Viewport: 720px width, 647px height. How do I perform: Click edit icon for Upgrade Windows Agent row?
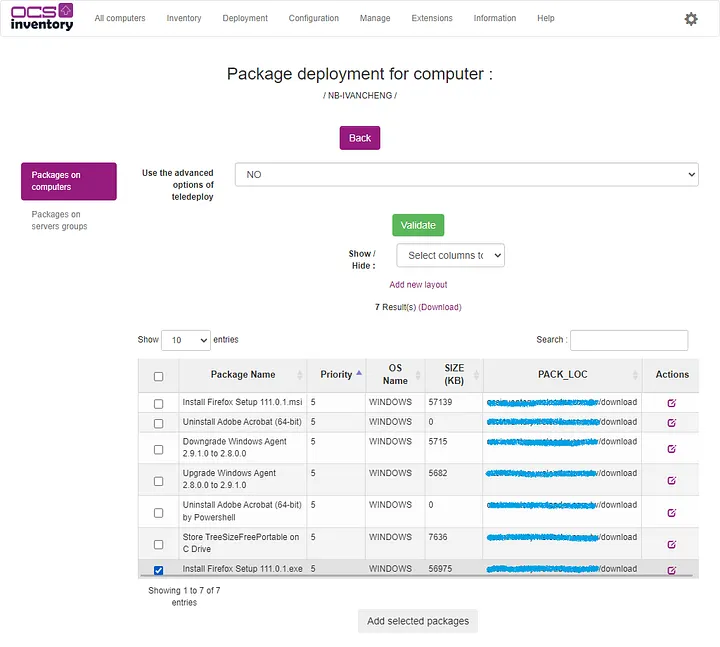671,480
